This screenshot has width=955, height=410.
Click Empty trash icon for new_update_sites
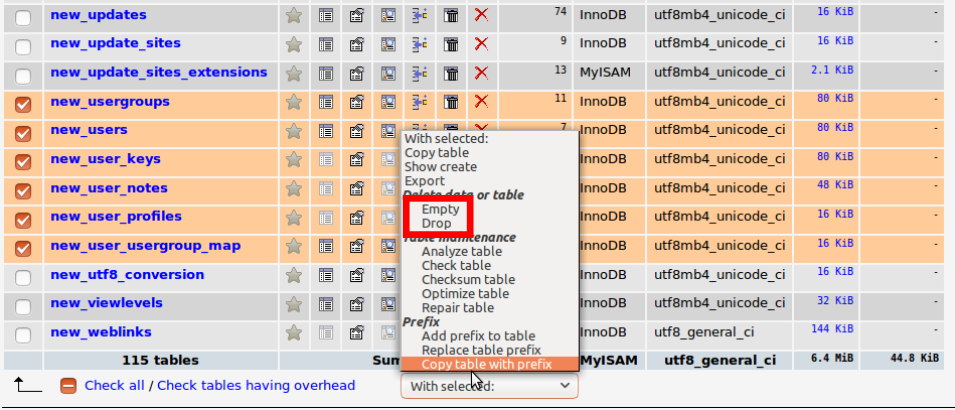pos(451,44)
